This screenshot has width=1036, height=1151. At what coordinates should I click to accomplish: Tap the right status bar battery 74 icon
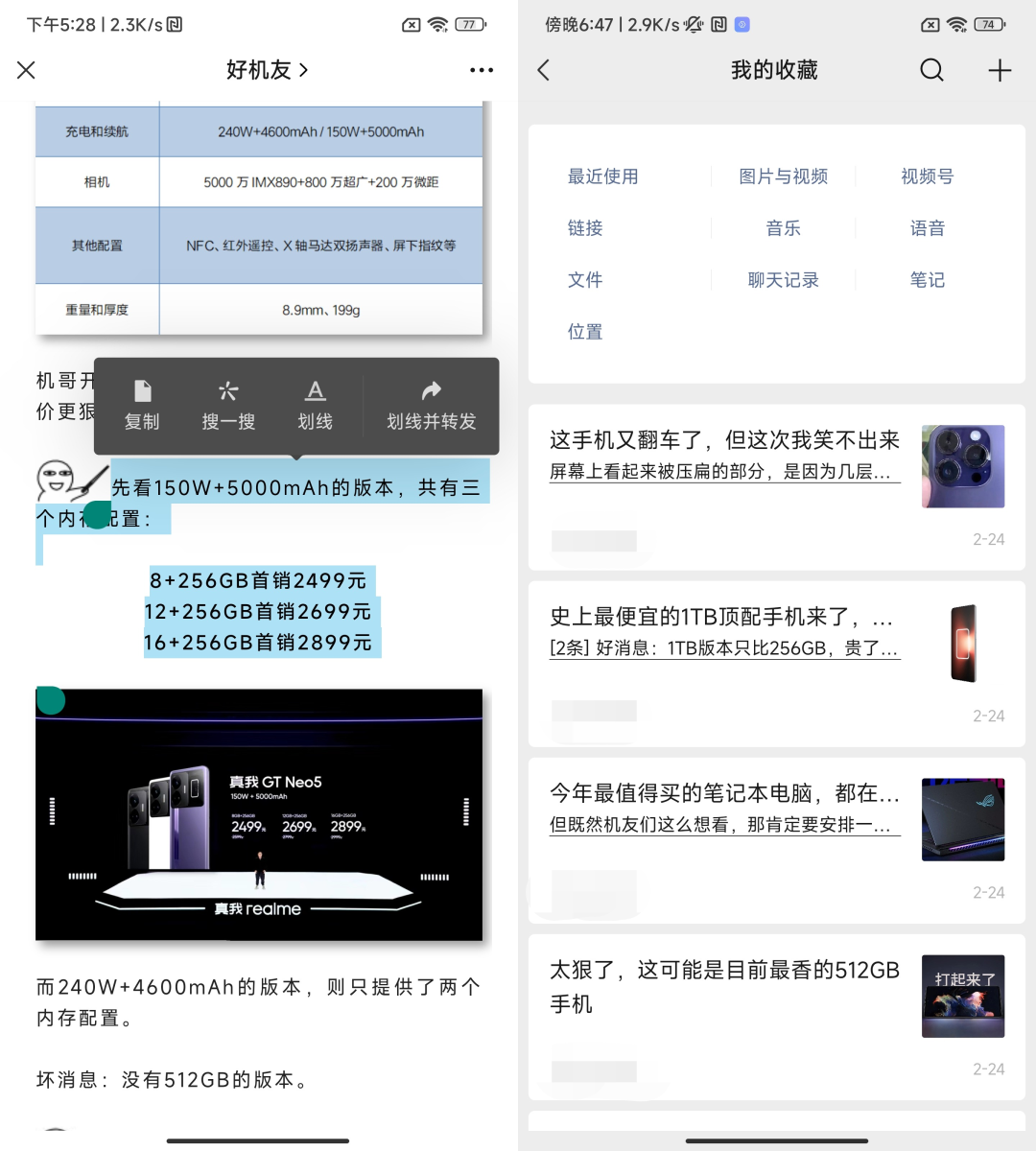point(989,25)
